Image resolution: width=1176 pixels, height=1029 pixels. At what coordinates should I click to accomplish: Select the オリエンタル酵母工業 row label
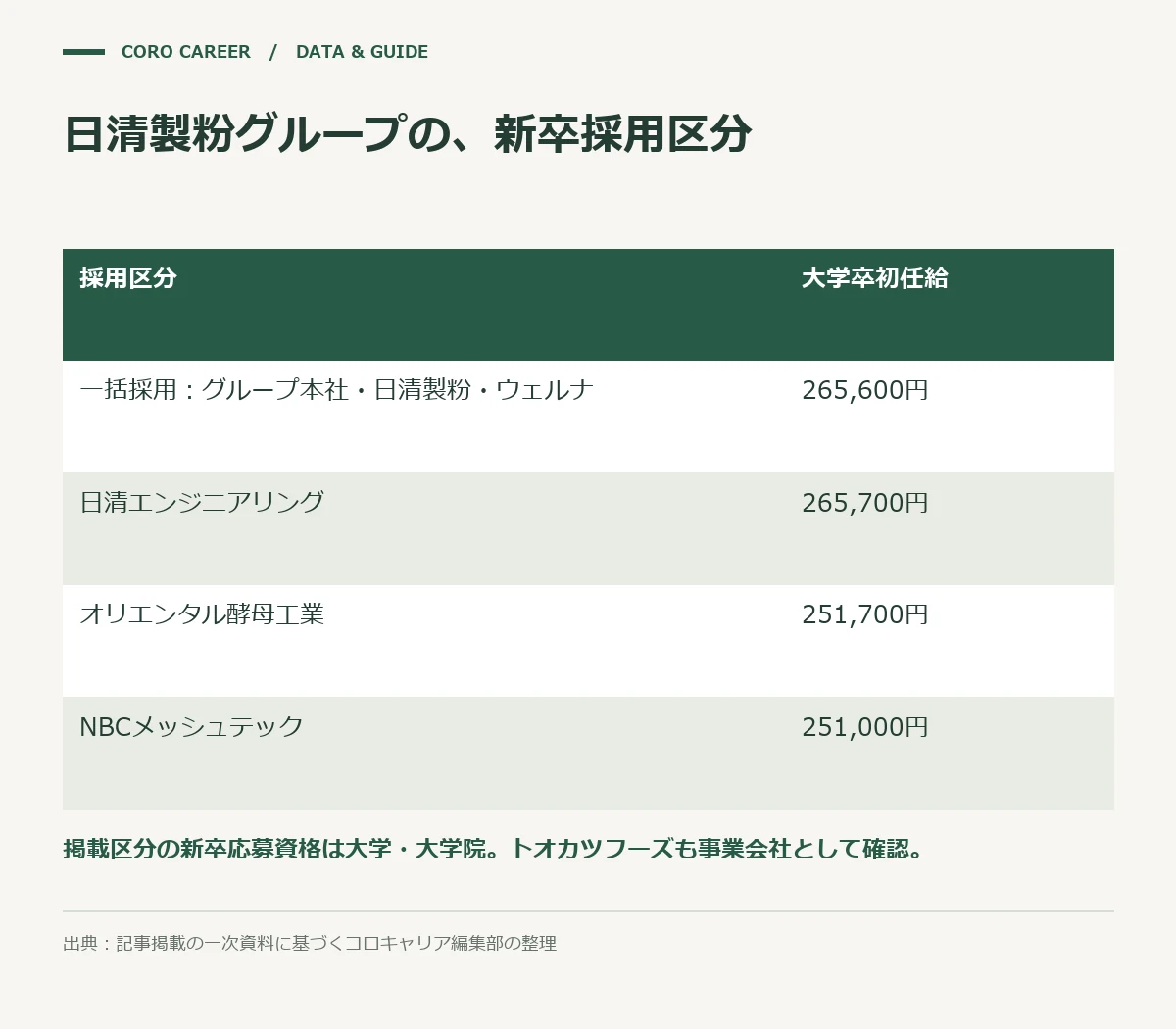202,614
